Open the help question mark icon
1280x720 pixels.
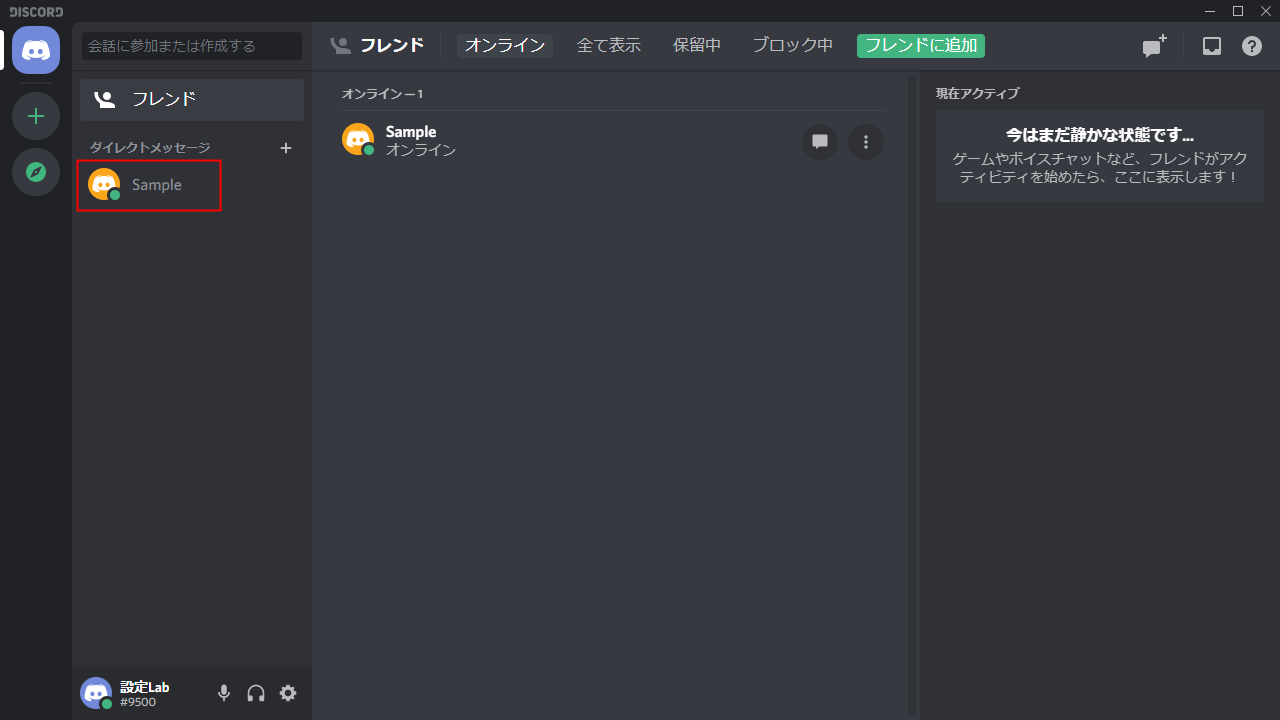(x=1252, y=46)
